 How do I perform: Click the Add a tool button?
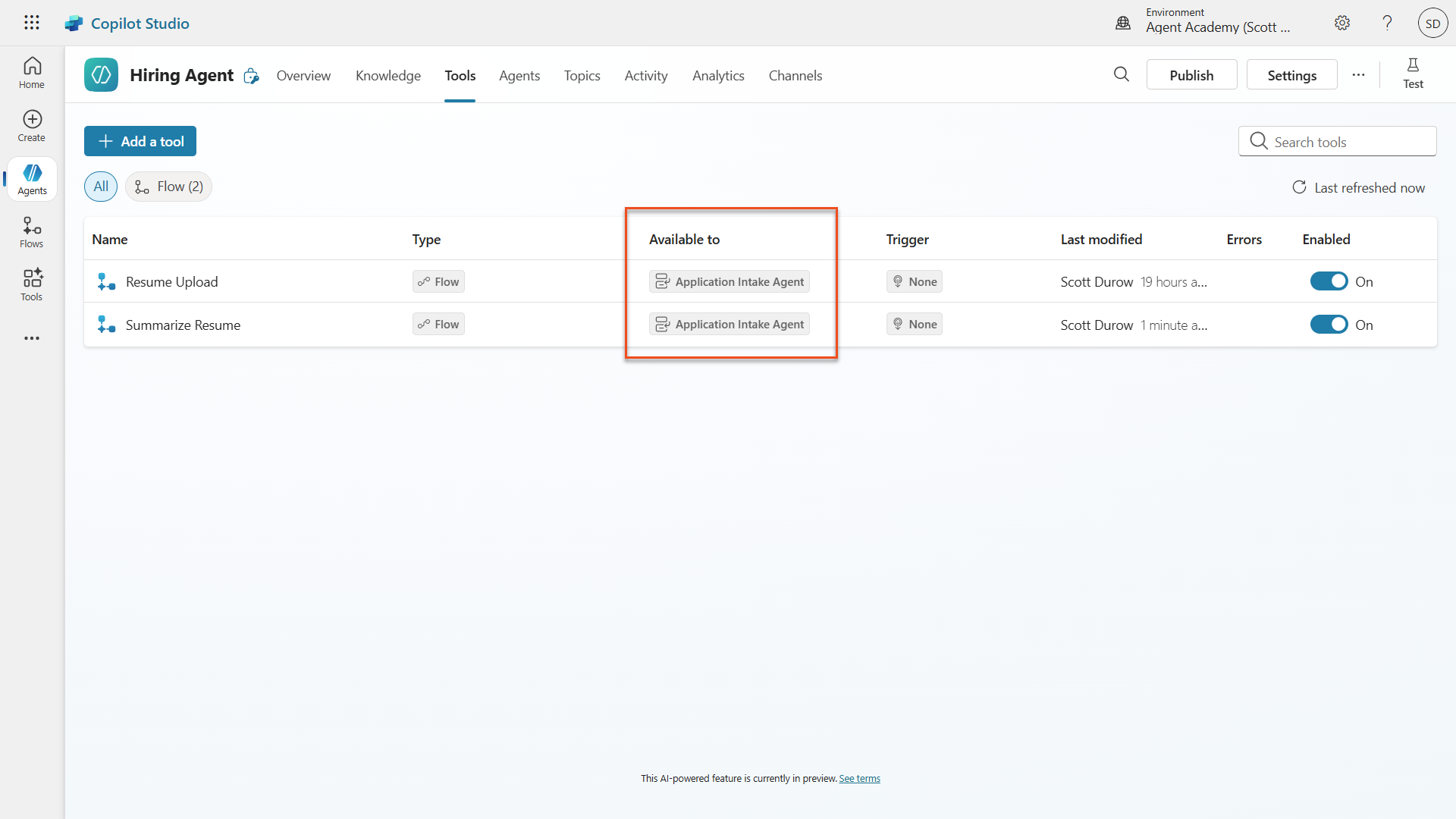[140, 141]
